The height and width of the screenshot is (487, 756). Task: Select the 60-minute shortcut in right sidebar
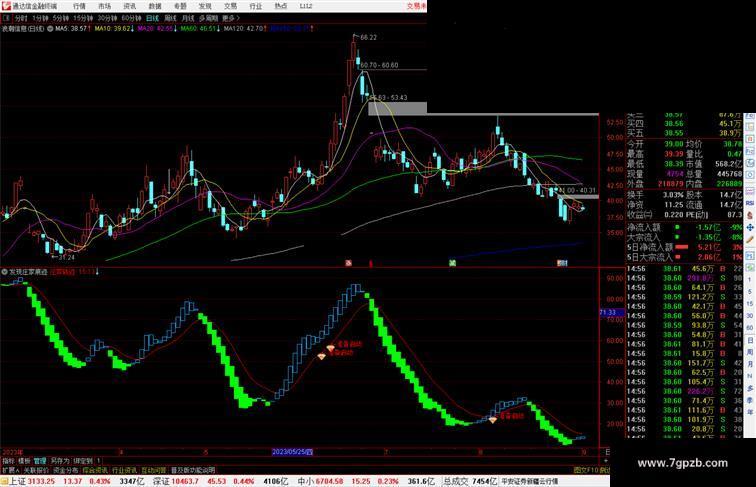tap(750, 328)
